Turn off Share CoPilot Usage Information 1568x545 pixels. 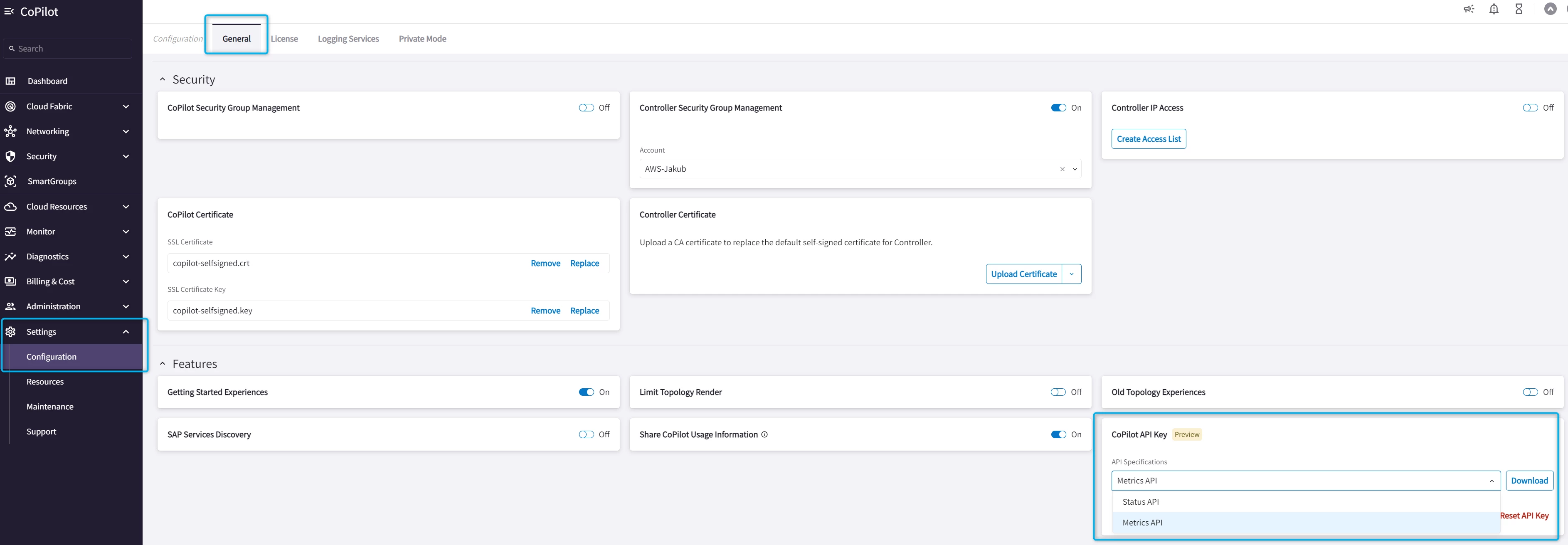[x=1058, y=435]
